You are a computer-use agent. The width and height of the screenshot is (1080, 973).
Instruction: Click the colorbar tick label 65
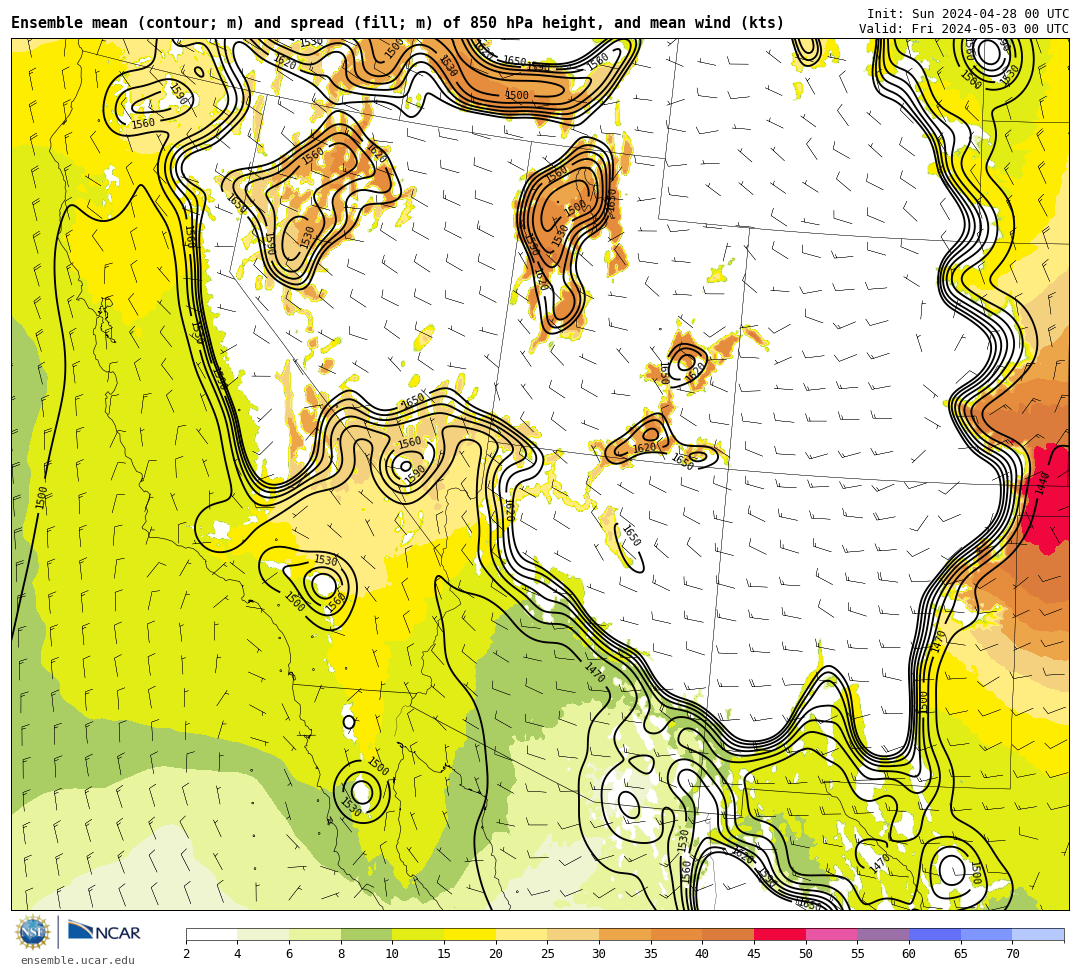coord(961,954)
